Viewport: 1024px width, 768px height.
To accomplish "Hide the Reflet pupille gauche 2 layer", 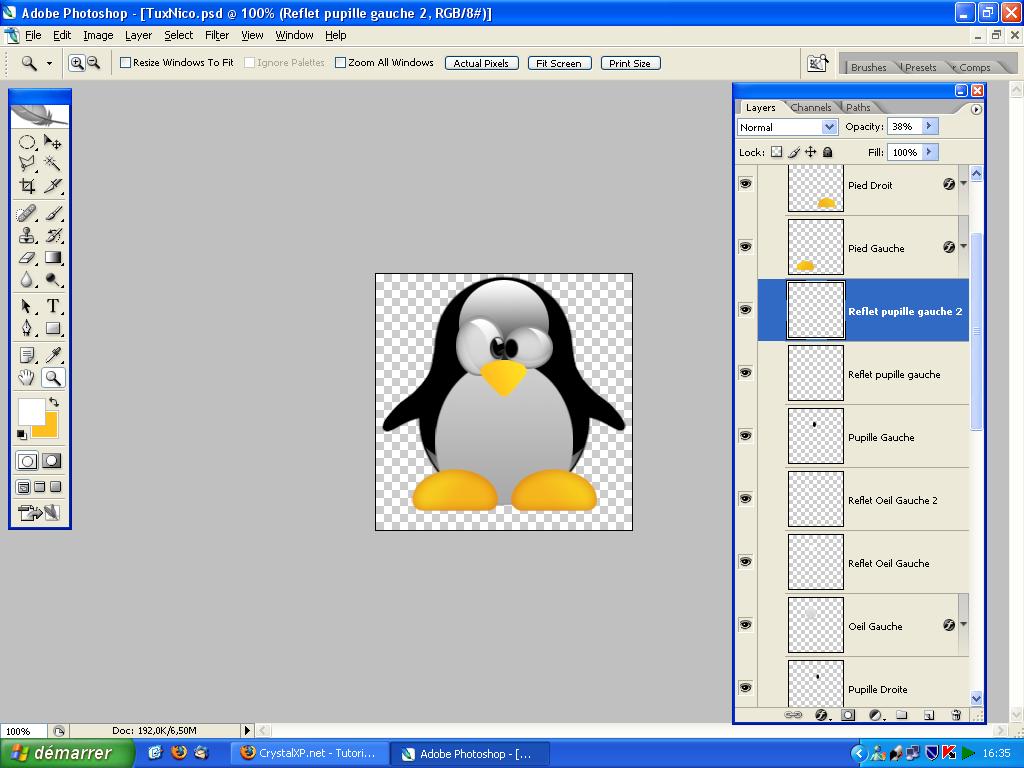I will 745,310.
